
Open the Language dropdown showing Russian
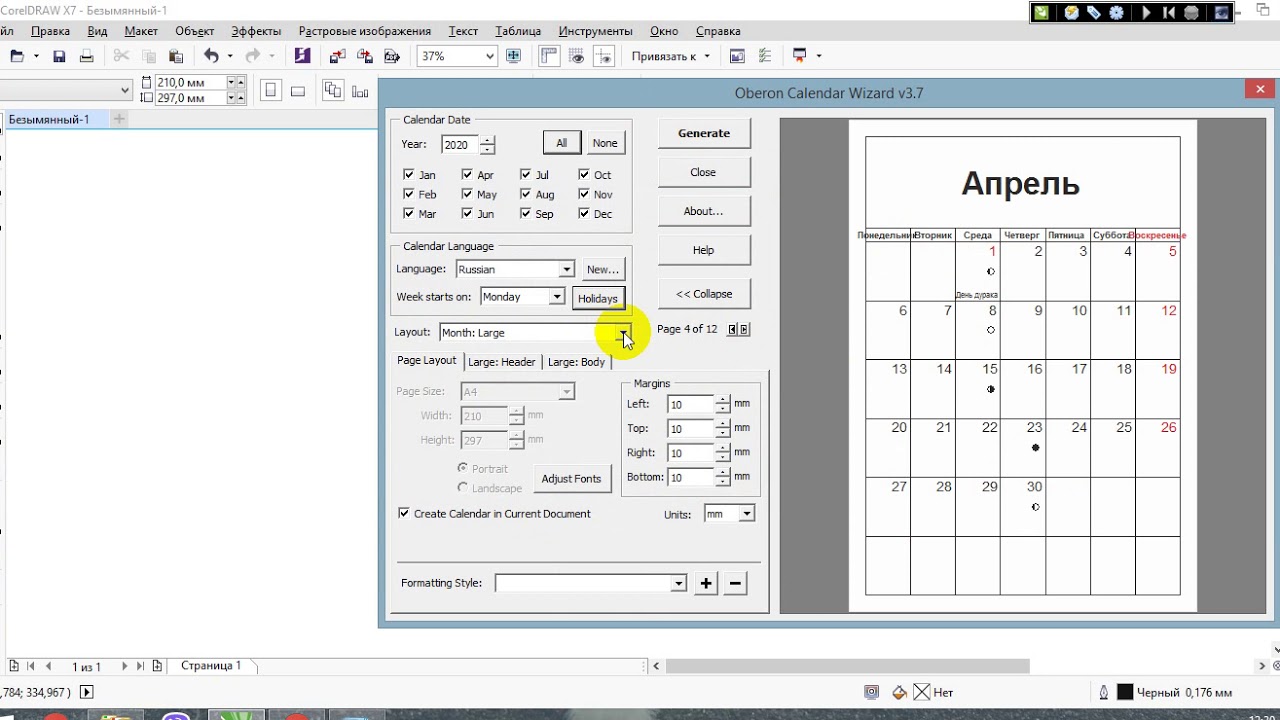pyautogui.click(x=566, y=269)
